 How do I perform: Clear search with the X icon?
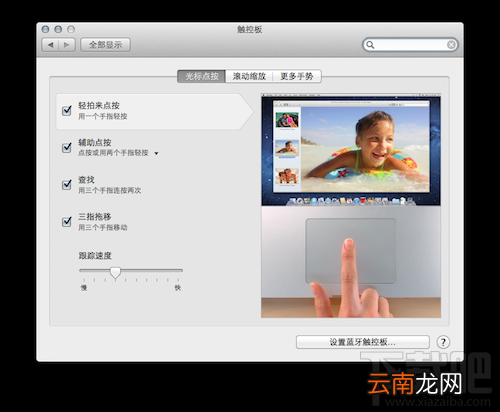[451, 45]
